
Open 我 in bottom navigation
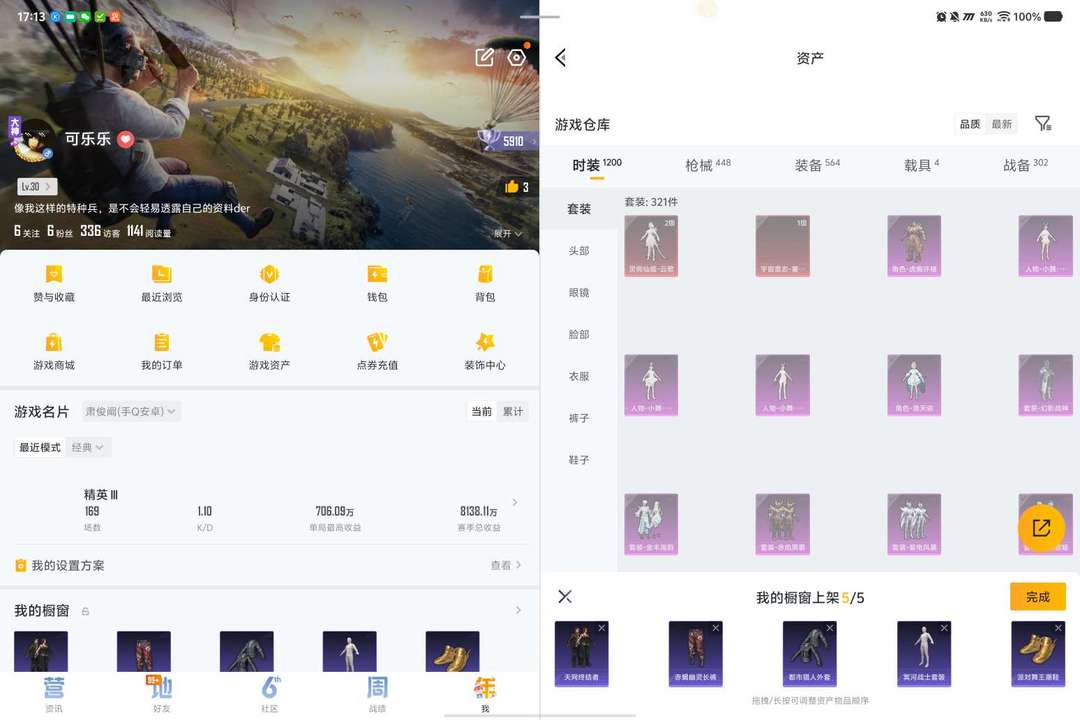485,693
